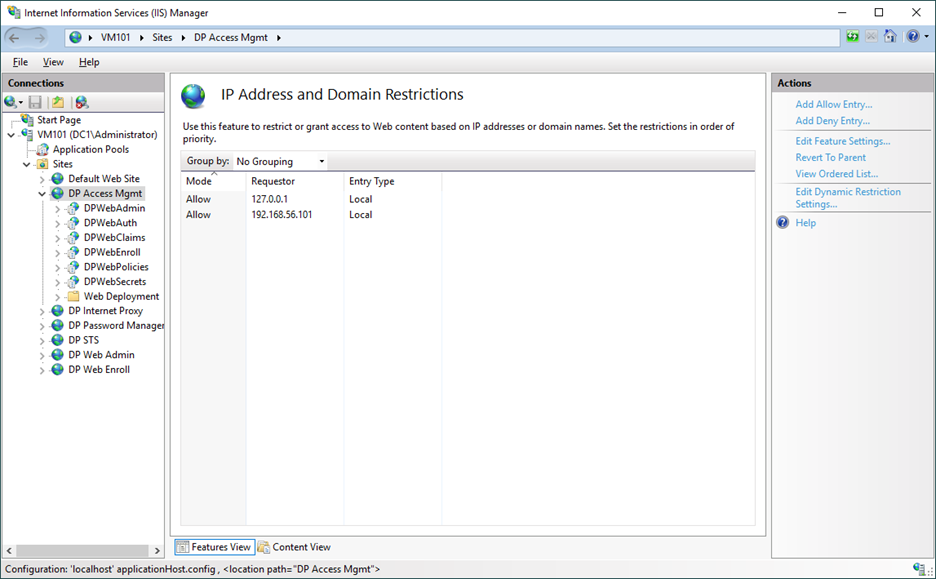Click the Up folder icon in Connections toolbar
The width and height of the screenshot is (936, 579).
58,102
